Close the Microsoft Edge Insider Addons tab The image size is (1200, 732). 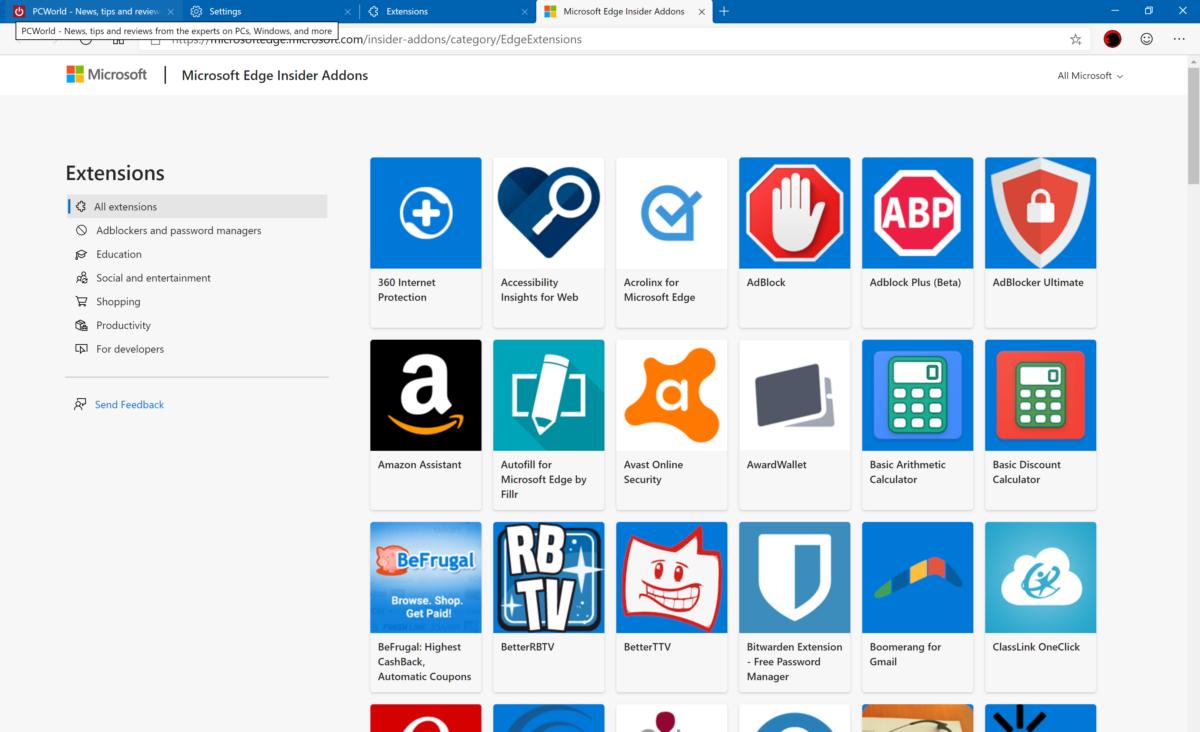click(703, 11)
